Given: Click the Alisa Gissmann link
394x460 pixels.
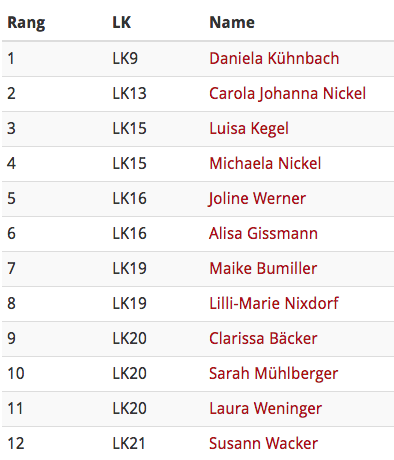Looking at the screenshot, I should [x=263, y=233].
